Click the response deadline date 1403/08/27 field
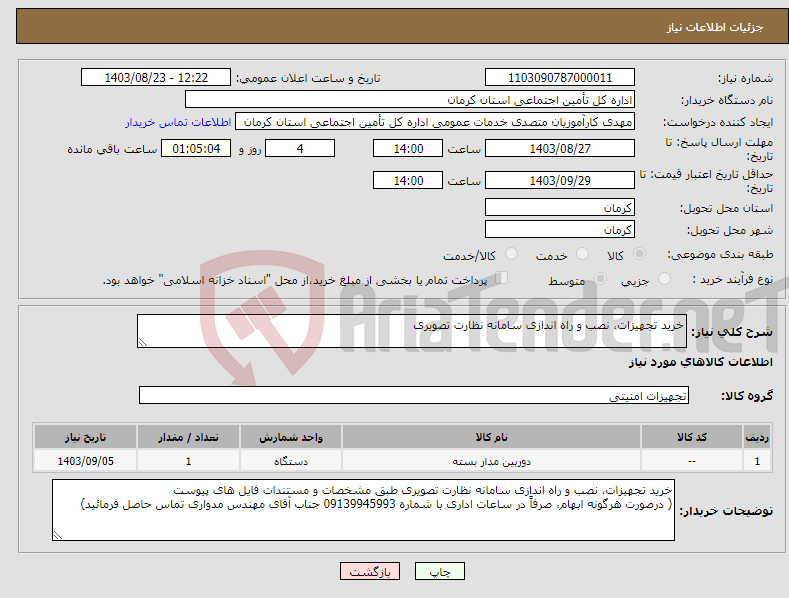Image resolution: width=789 pixels, height=598 pixels. 560,148
